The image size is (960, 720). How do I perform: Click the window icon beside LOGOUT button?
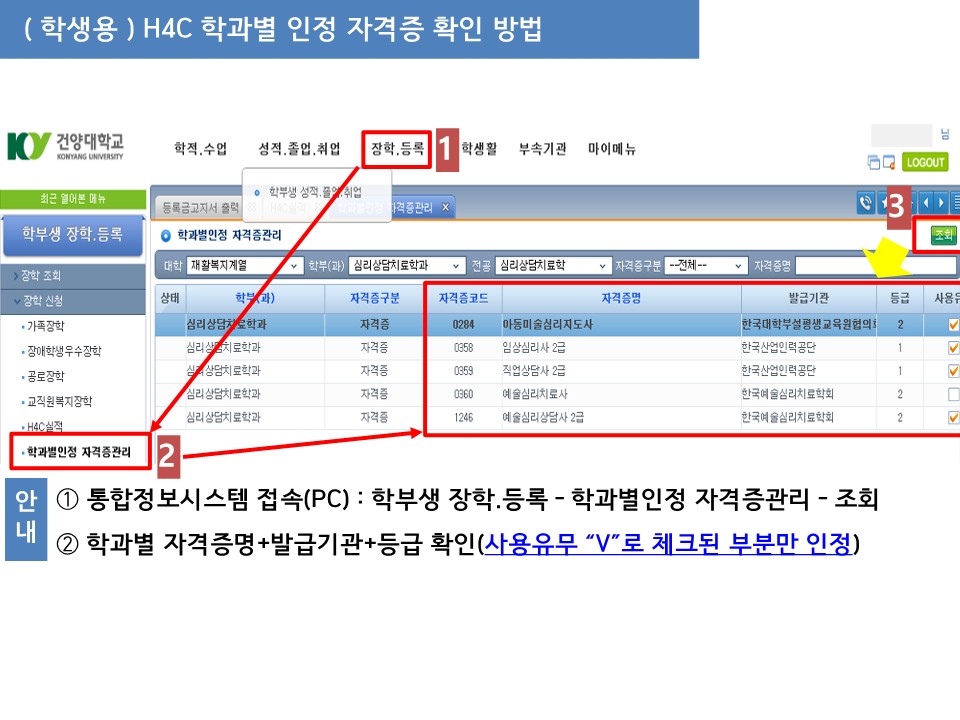889,163
